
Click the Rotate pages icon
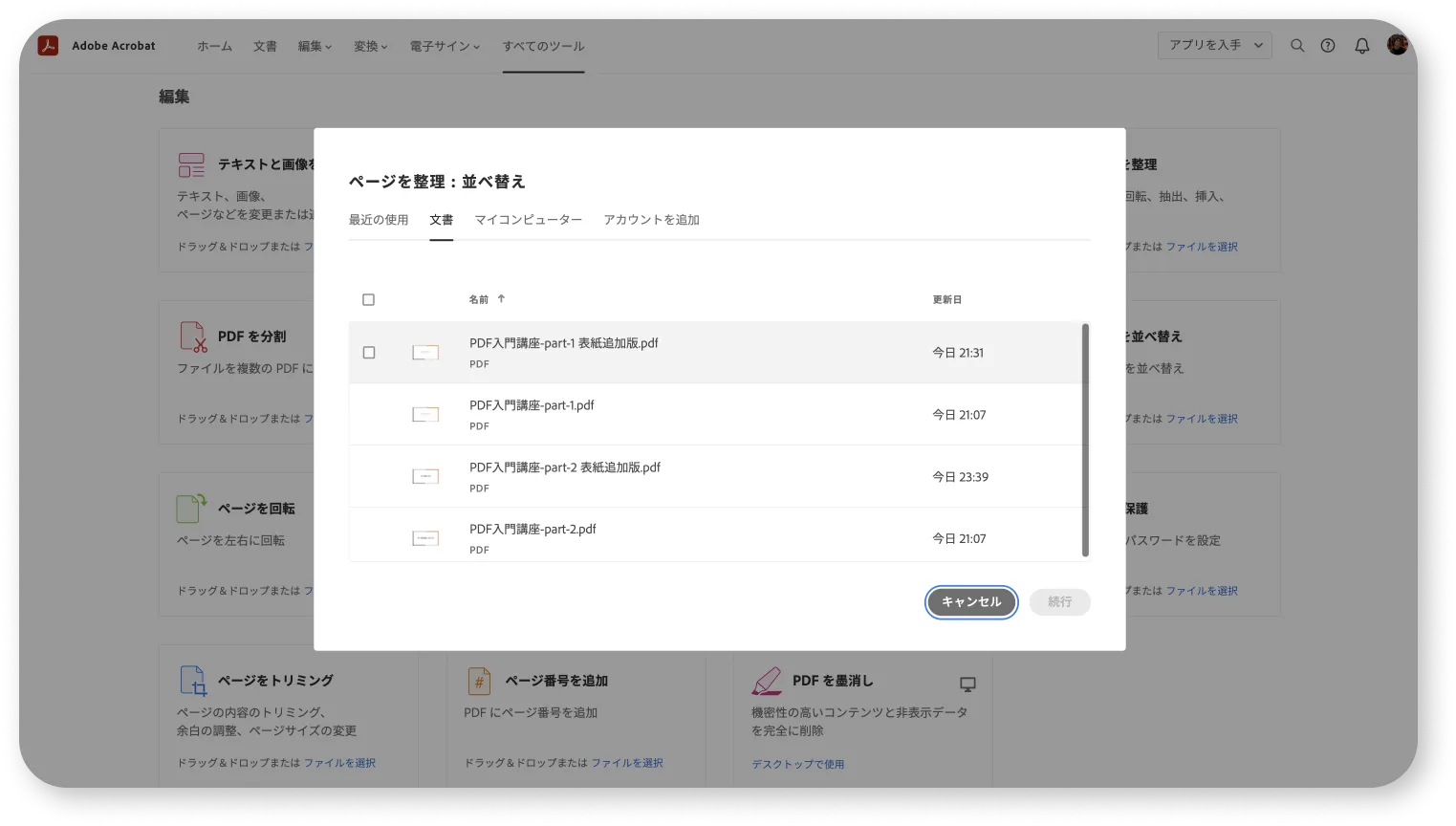(x=191, y=508)
